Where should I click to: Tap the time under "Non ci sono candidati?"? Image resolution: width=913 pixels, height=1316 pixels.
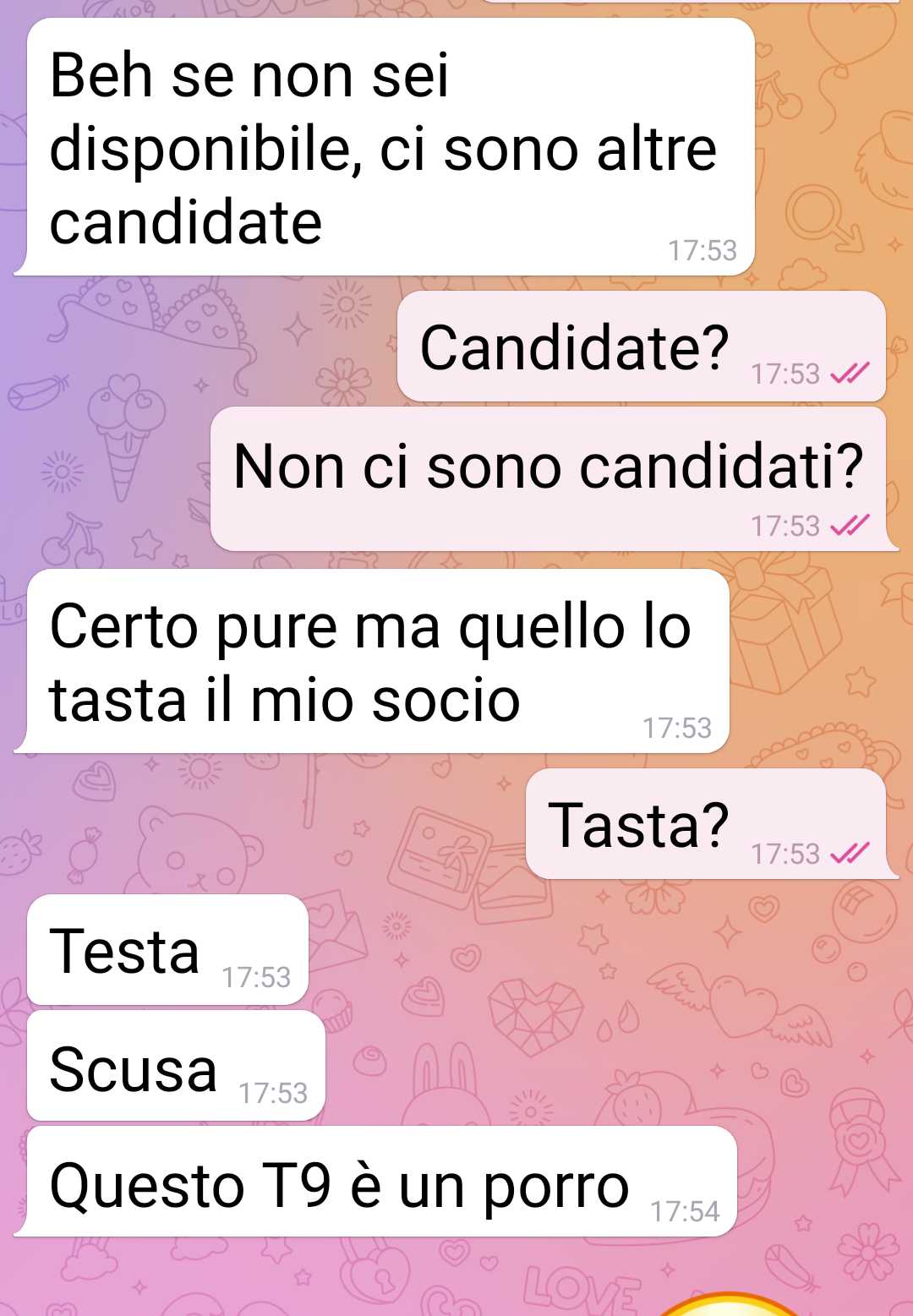pos(785,526)
